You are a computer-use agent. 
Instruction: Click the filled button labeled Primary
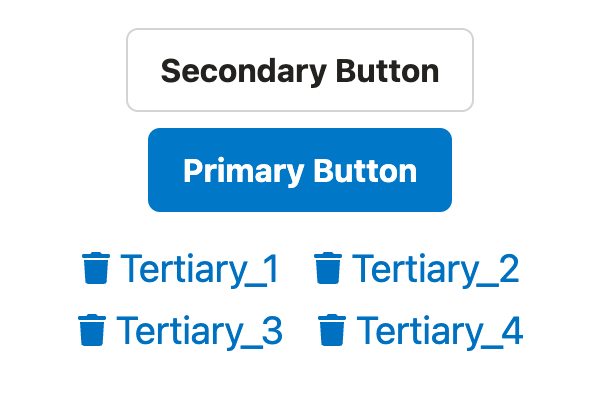300,170
